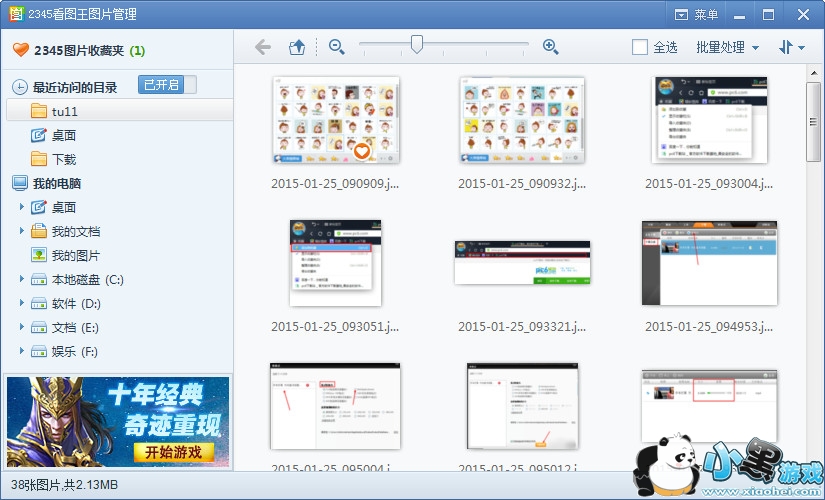Expand 本地磁盘 (C:) drive

22,279
